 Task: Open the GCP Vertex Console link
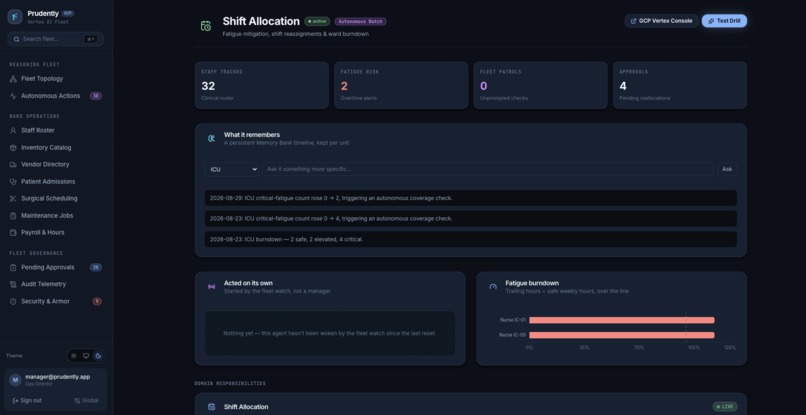click(662, 21)
